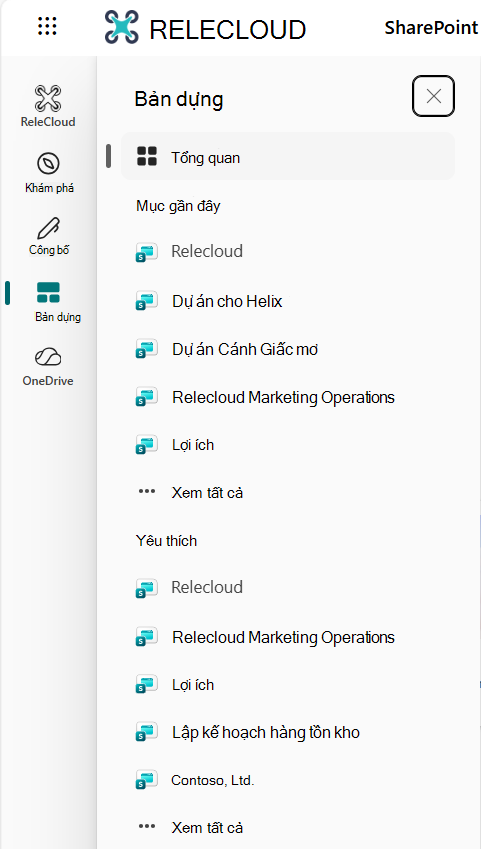
Task: Close the Bản dựng panel
Action: (433, 96)
